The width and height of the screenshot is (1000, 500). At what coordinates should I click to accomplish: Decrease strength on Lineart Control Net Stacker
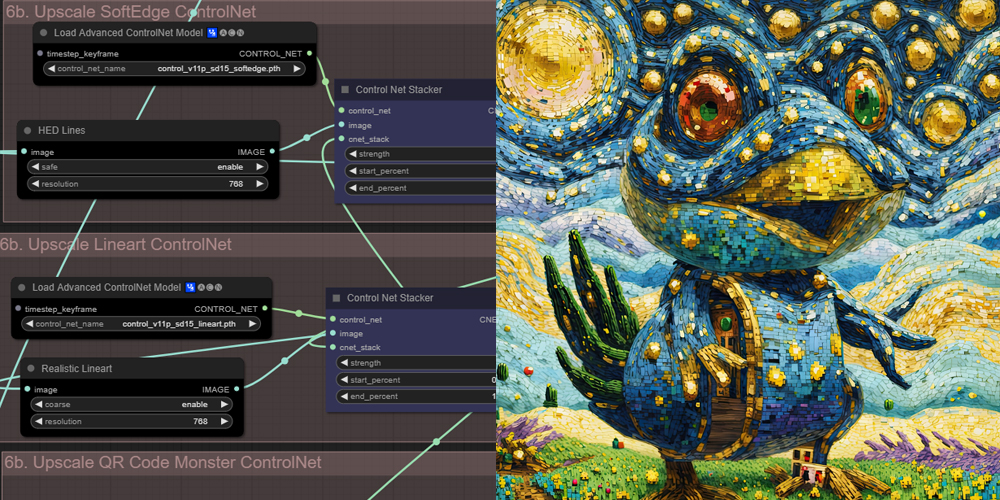pyautogui.click(x=344, y=363)
